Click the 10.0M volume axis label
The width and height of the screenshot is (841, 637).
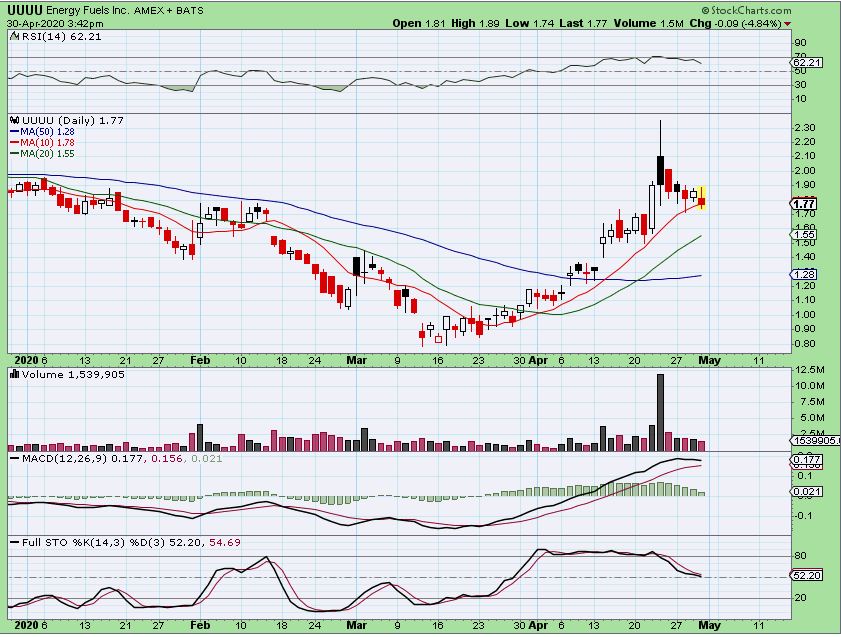(x=810, y=386)
